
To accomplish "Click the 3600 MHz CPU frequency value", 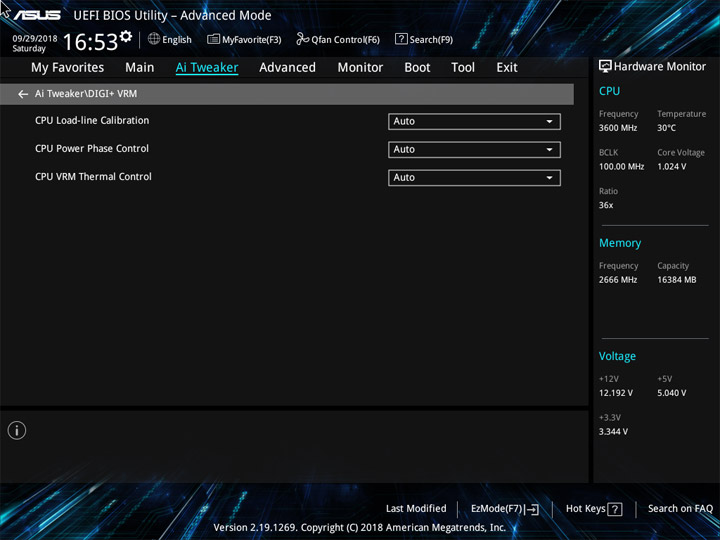I will [x=618, y=128].
